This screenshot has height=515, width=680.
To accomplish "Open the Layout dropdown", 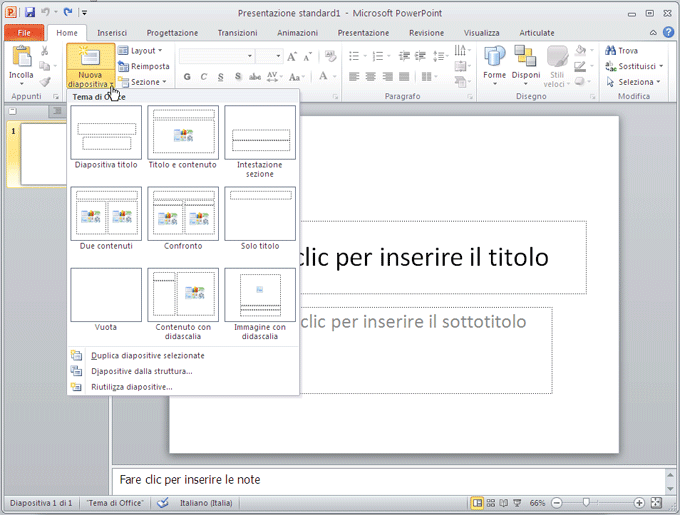I will [141, 51].
